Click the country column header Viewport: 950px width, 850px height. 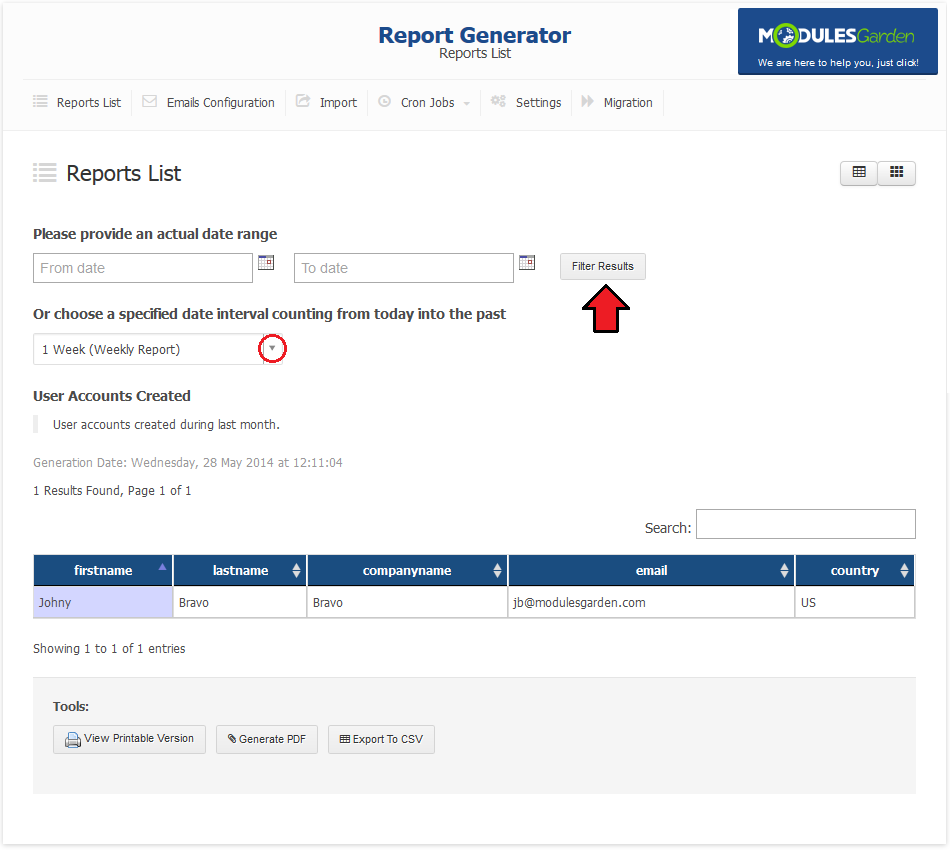click(x=855, y=570)
